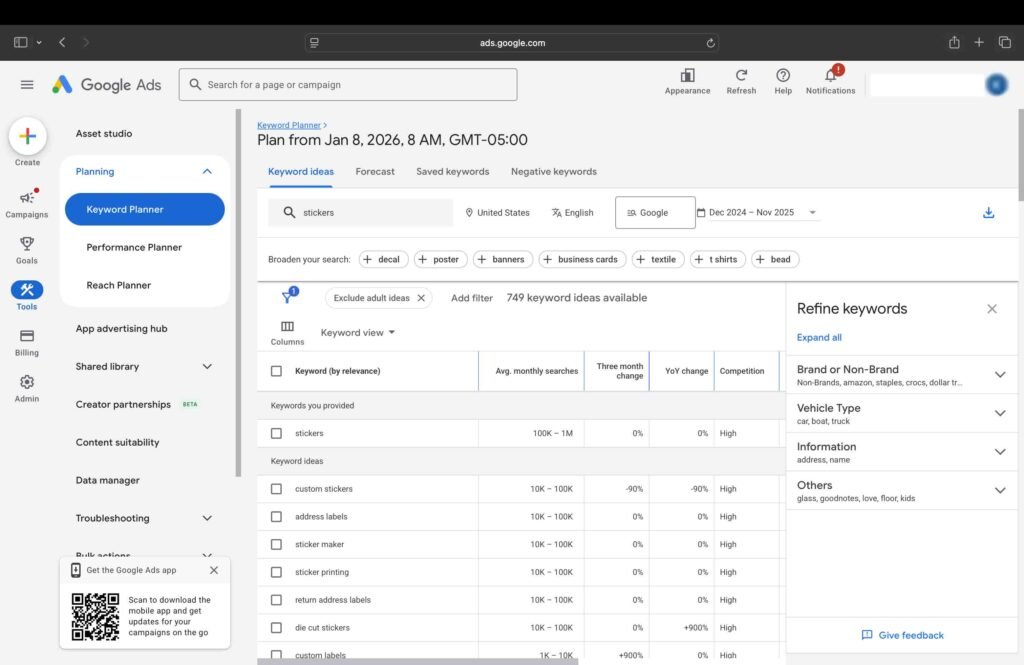Switch to the Forecast tab
1024x665 pixels.
(375, 171)
